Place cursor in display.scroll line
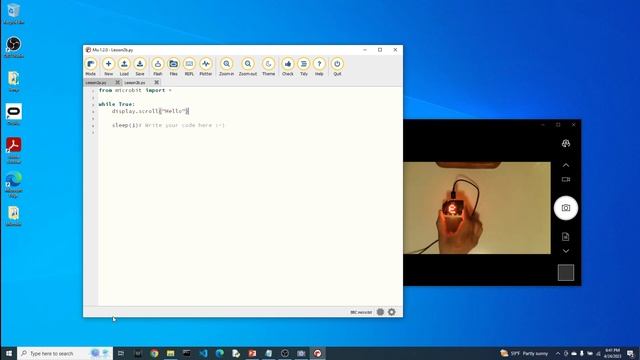The image size is (640, 360). tap(150, 111)
